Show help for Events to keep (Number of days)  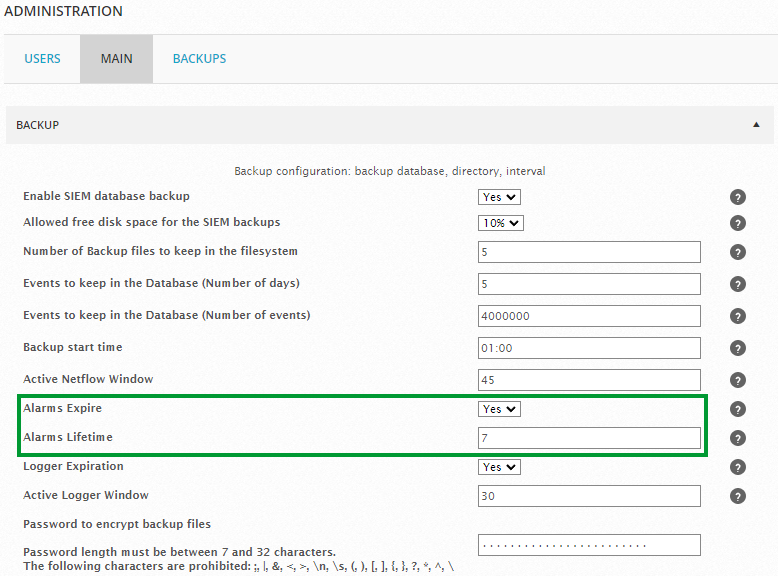point(738,285)
